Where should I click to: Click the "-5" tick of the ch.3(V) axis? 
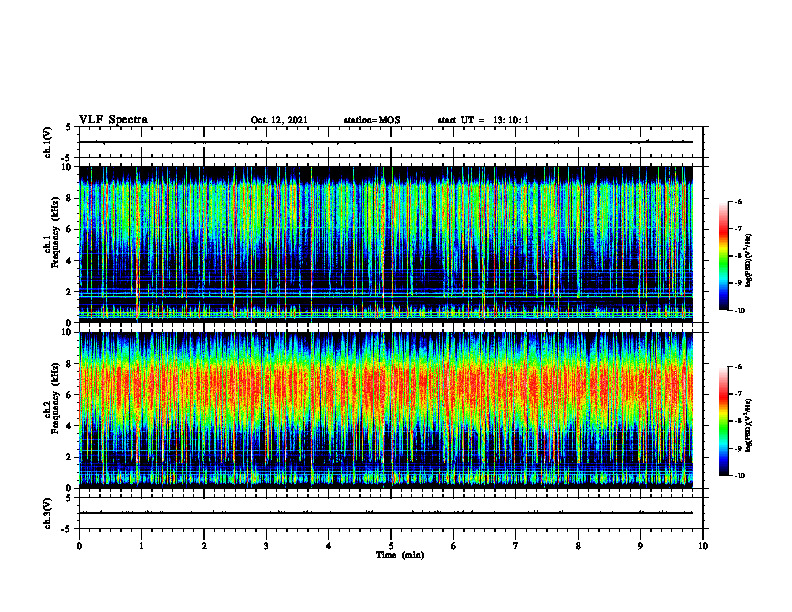(67, 529)
